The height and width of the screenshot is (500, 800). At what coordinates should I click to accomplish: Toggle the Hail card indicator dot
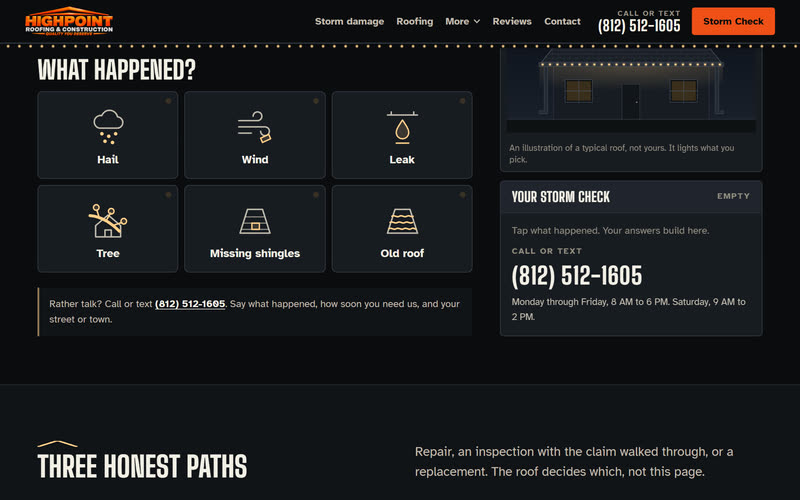168,101
